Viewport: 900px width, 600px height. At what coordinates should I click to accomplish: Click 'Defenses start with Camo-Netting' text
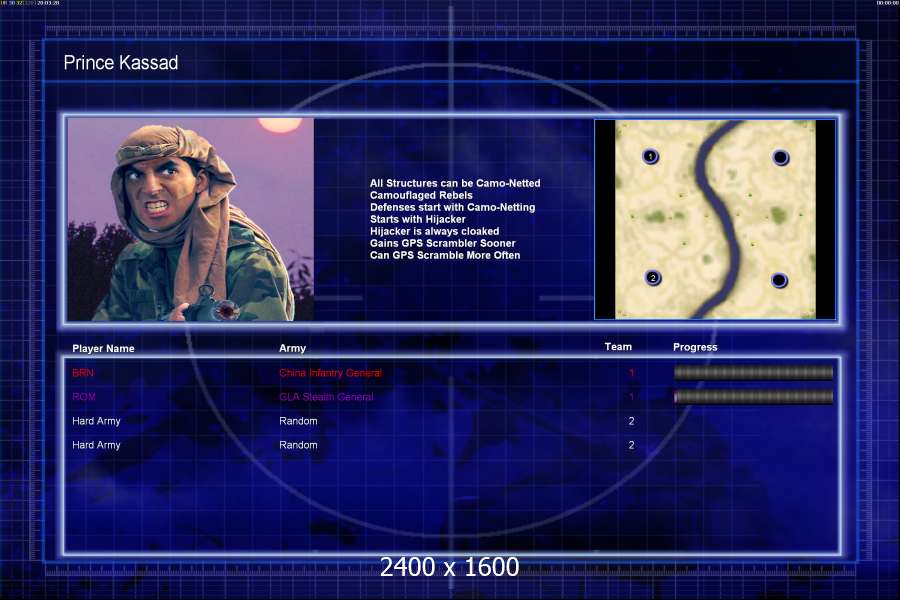452,207
